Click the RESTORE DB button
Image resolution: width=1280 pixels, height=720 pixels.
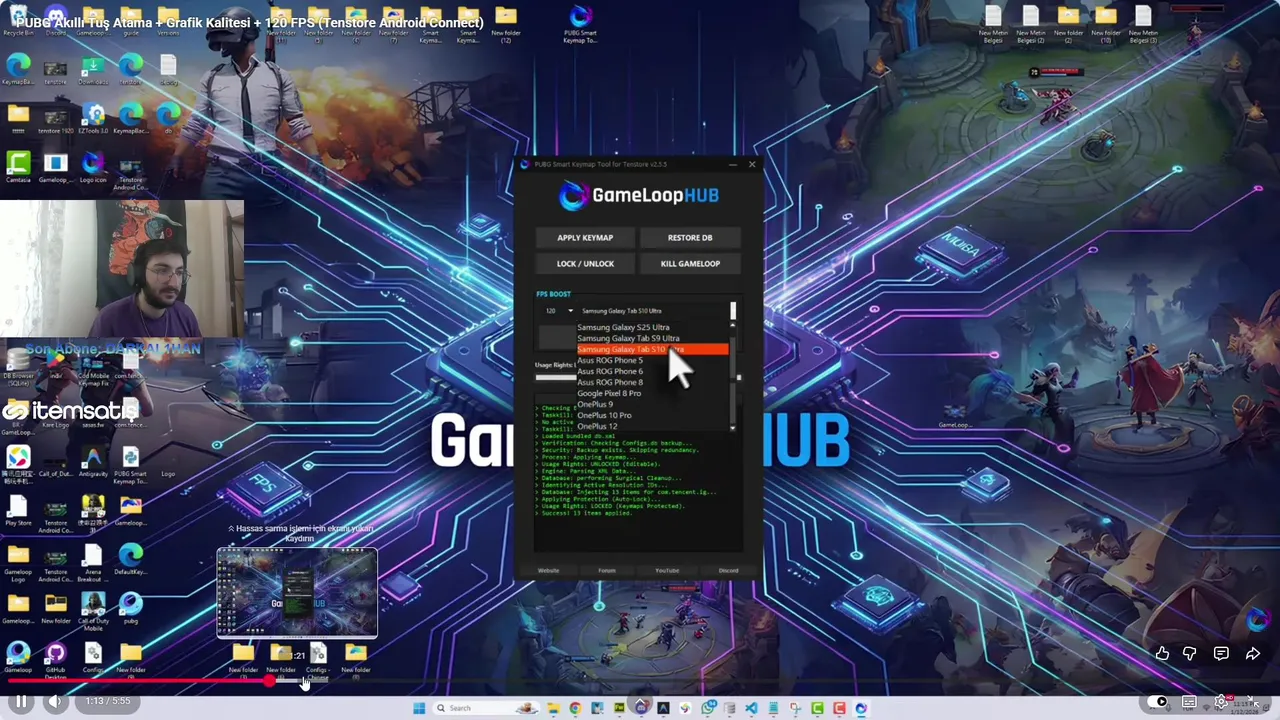coord(690,238)
